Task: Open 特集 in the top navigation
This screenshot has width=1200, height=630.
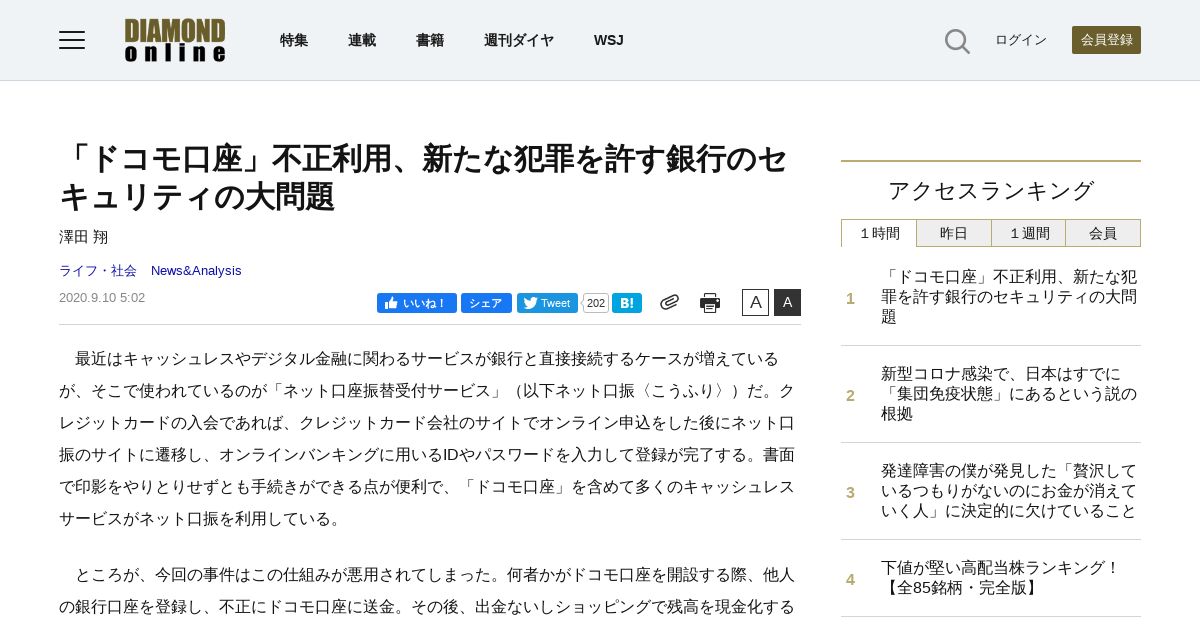Action: pos(294,40)
